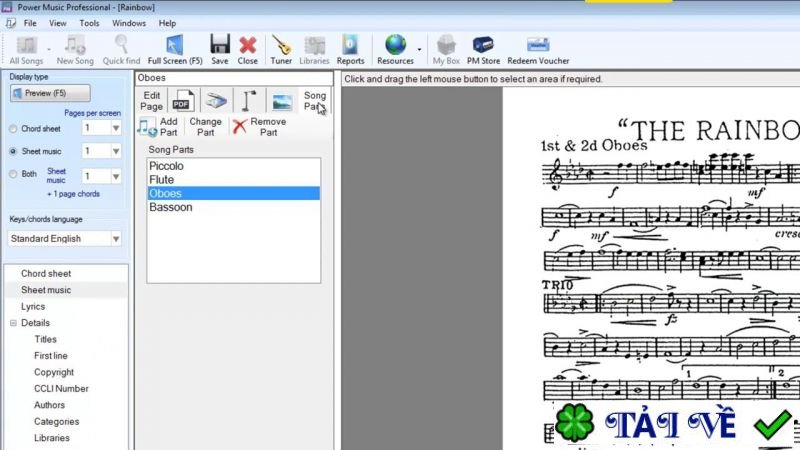Select Sheet music in navigation tree
Image resolution: width=800 pixels, height=450 pixels.
(46, 290)
